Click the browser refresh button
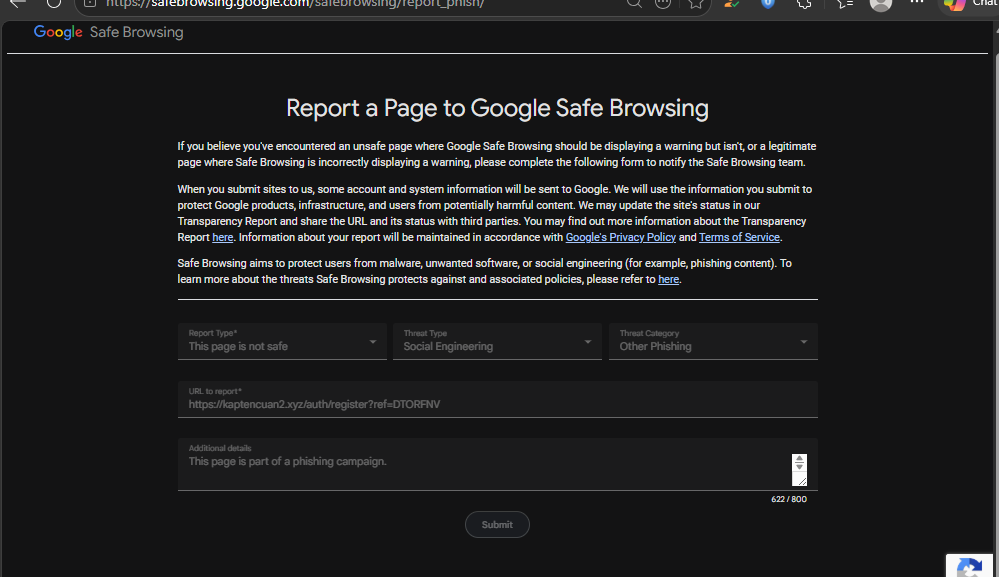Viewport: 999px width, 577px height. pos(54,3)
